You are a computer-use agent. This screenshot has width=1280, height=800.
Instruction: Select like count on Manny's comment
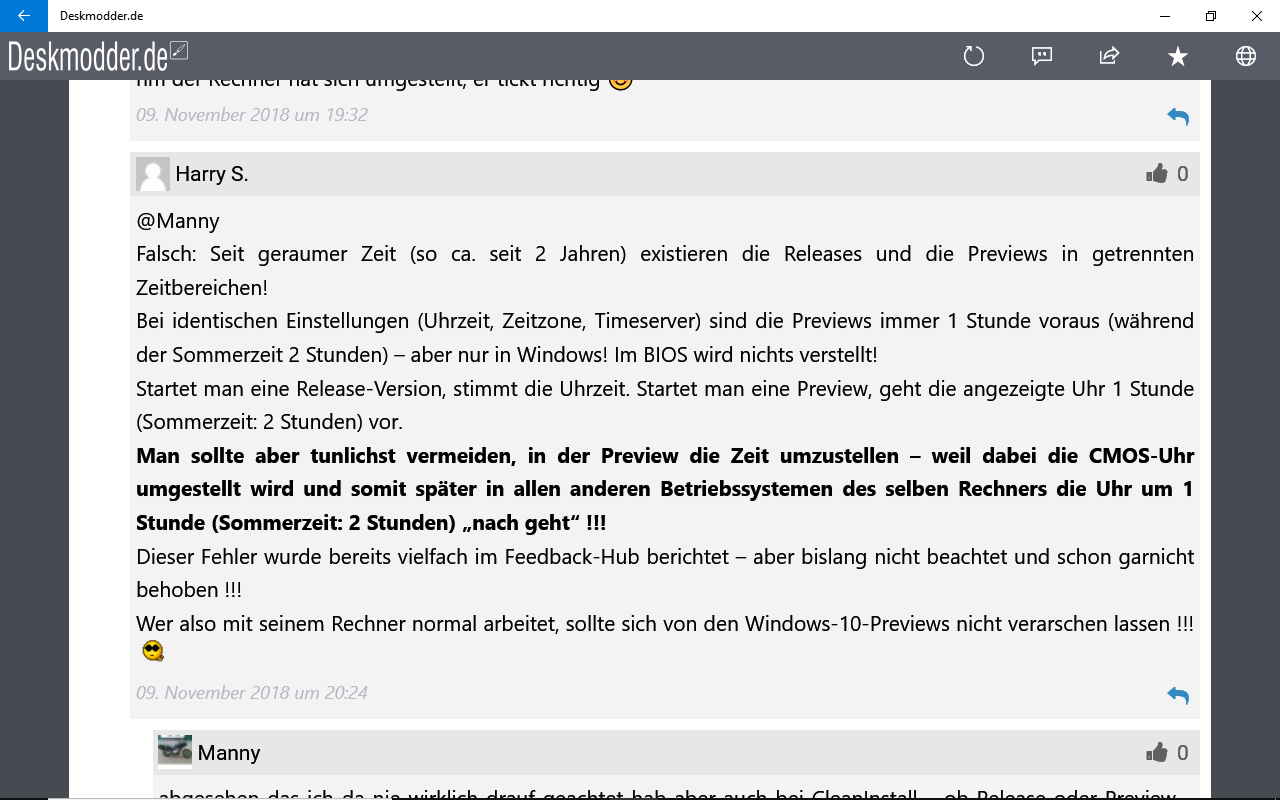point(1183,753)
